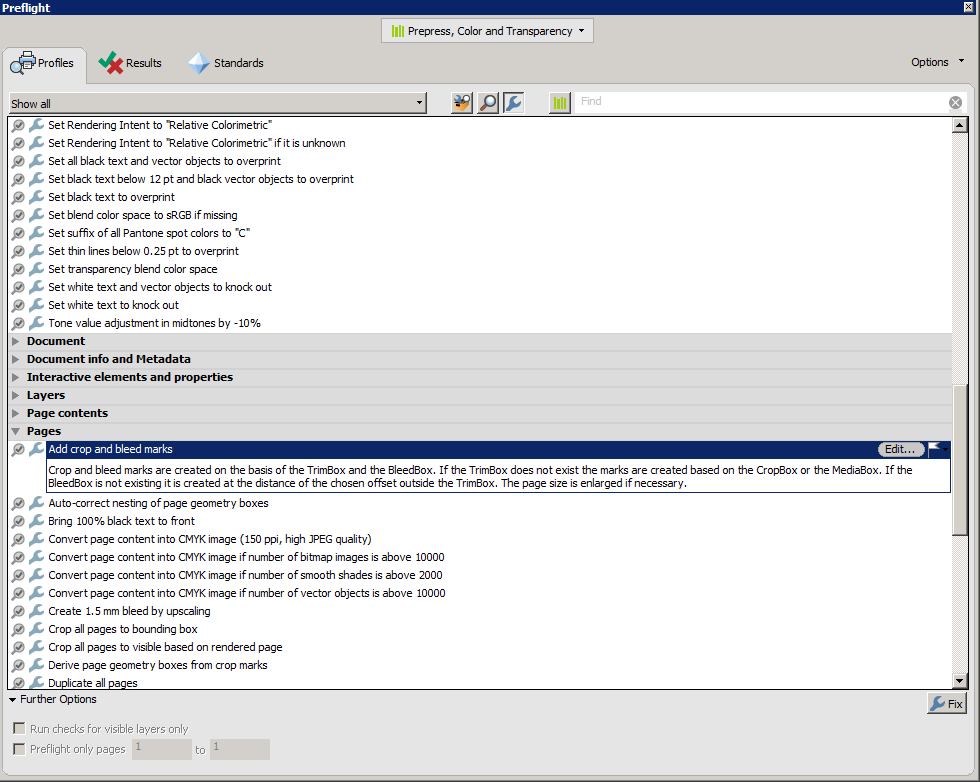Click wrench icon of Create 1.5 mm bleed by upscaling
The height and width of the screenshot is (782, 980).
tap(37, 611)
